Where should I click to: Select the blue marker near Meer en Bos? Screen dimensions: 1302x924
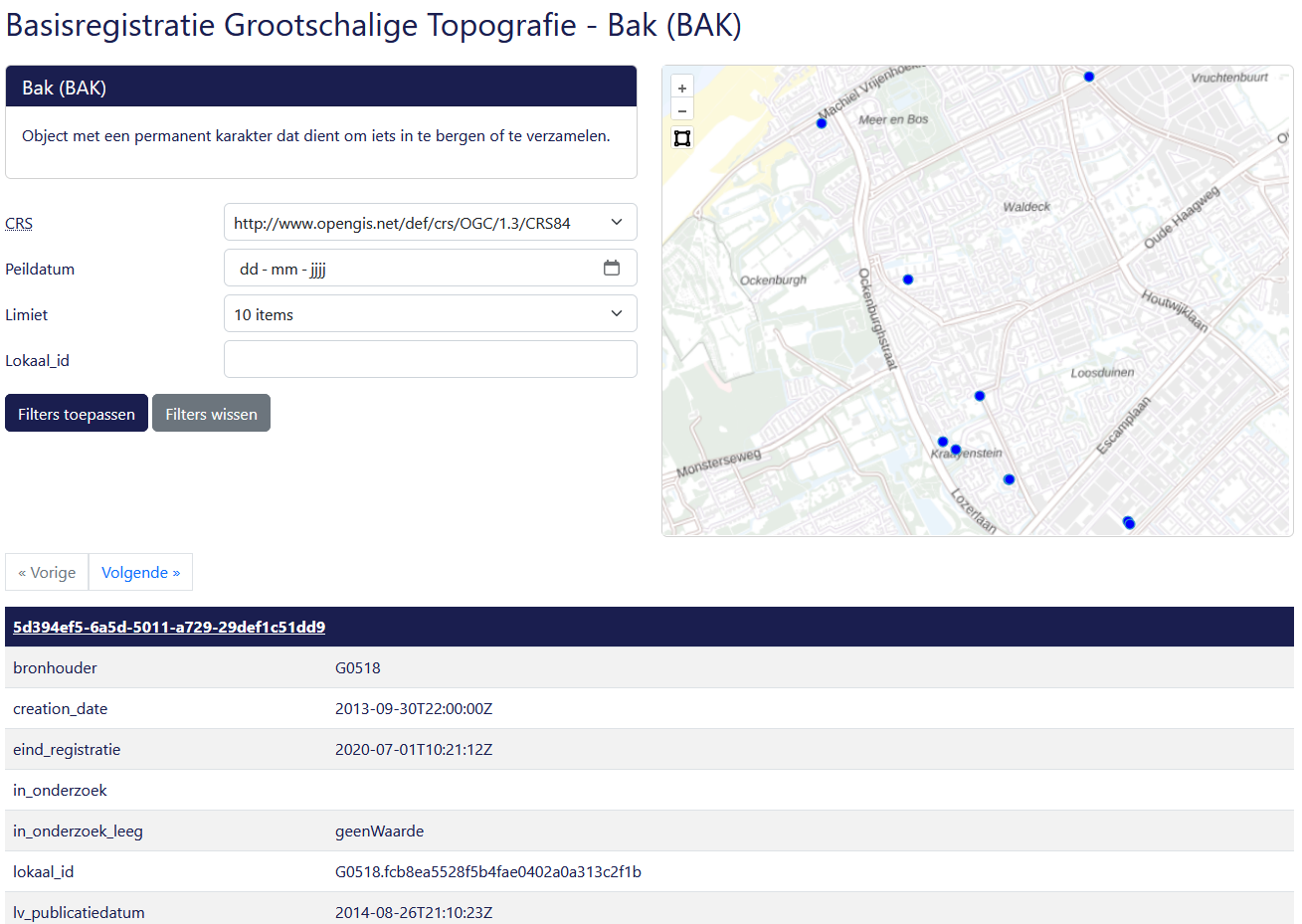pos(822,123)
